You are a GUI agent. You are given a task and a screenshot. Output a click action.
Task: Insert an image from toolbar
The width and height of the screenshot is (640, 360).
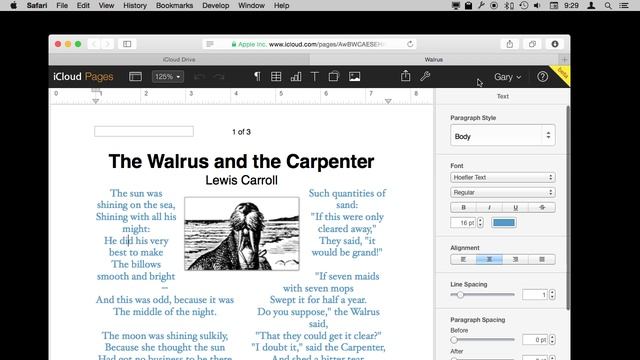pyautogui.click(x=354, y=77)
